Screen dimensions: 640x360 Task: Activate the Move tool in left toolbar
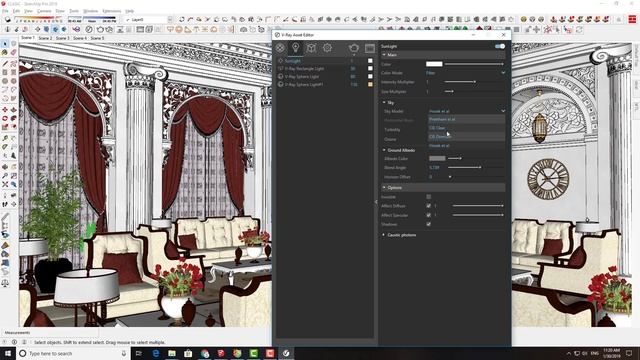click(x=5, y=109)
